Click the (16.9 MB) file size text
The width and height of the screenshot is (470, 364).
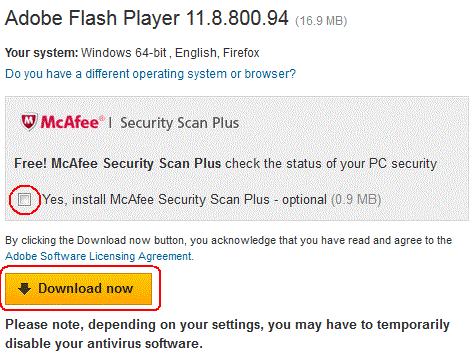[x=321, y=21]
